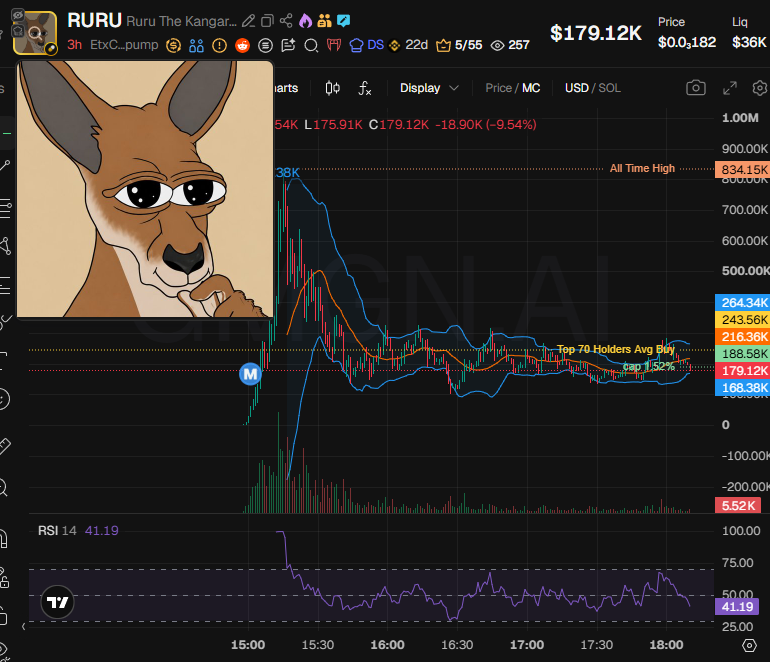770x662 pixels.
Task: Open the Reddit icon link
Action: click(x=242, y=46)
